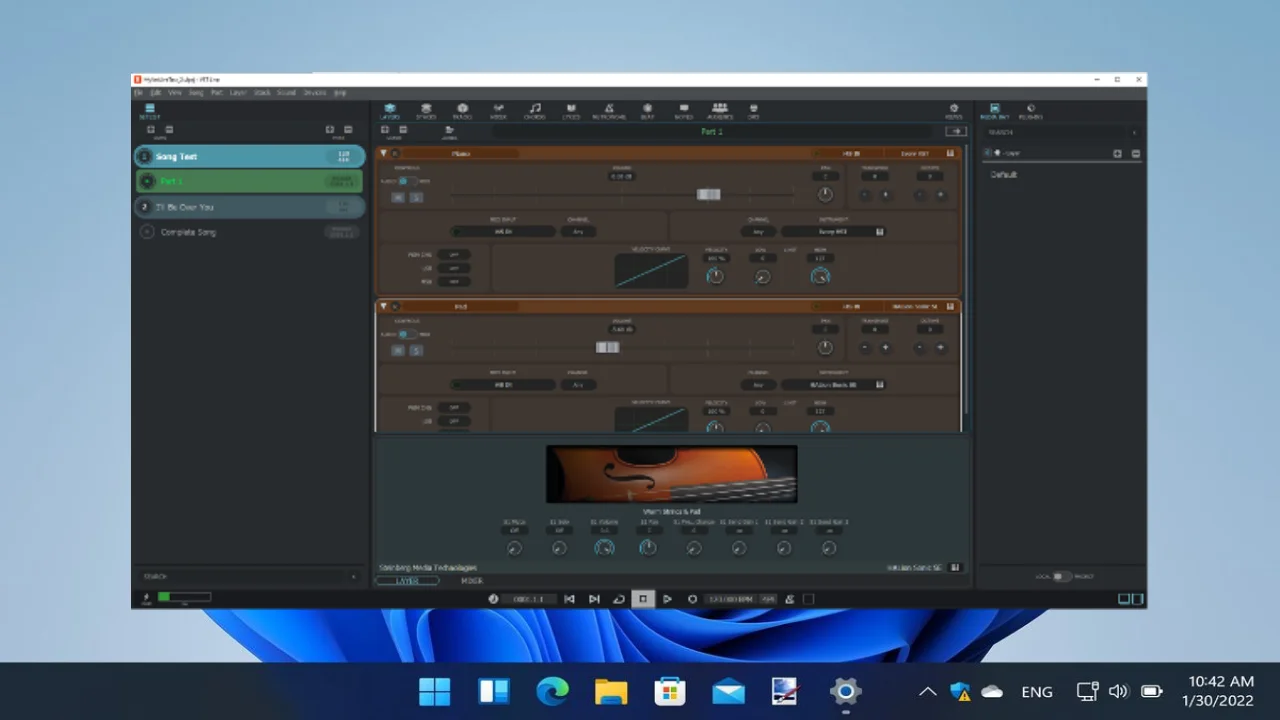Switch to bottom LAYER tab
Image resolution: width=1280 pixels, height=720 pixels.
click(x=407, y=580)
